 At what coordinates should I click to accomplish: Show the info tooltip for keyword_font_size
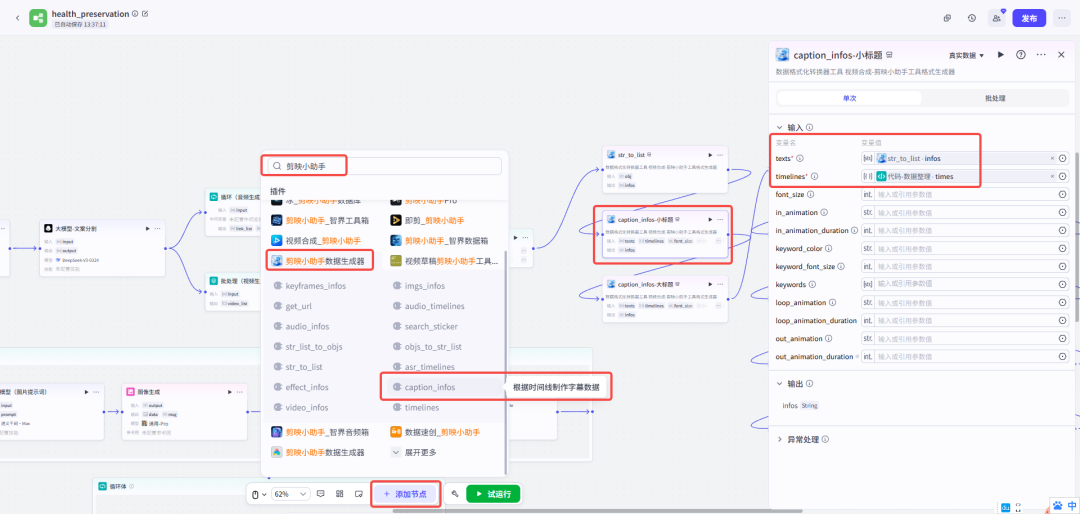tap(842, 266)
